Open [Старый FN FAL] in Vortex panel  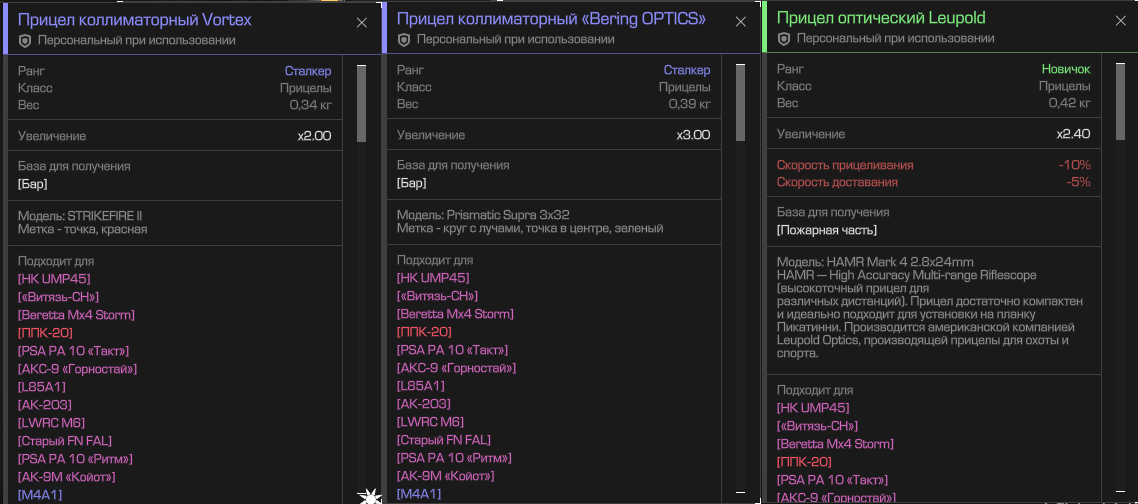coord(65,441)
